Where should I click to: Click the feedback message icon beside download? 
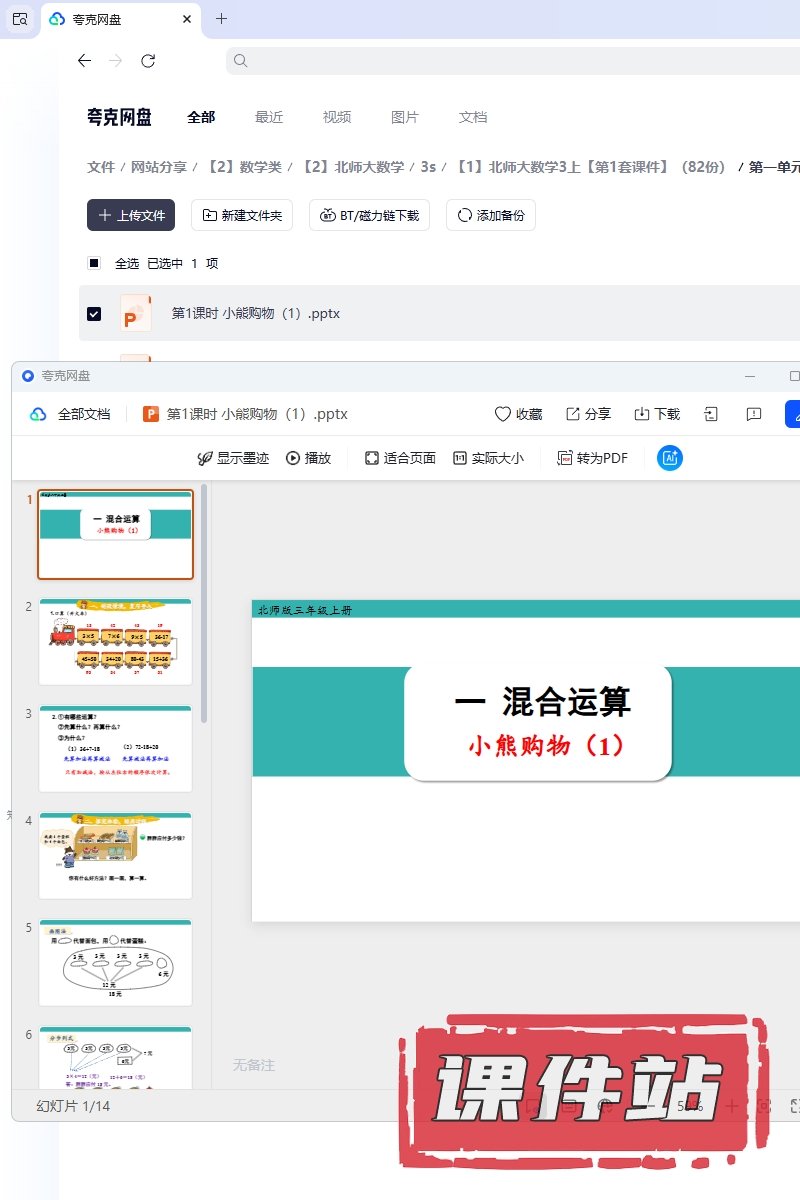pyautogui.click(x=754, y=414)
